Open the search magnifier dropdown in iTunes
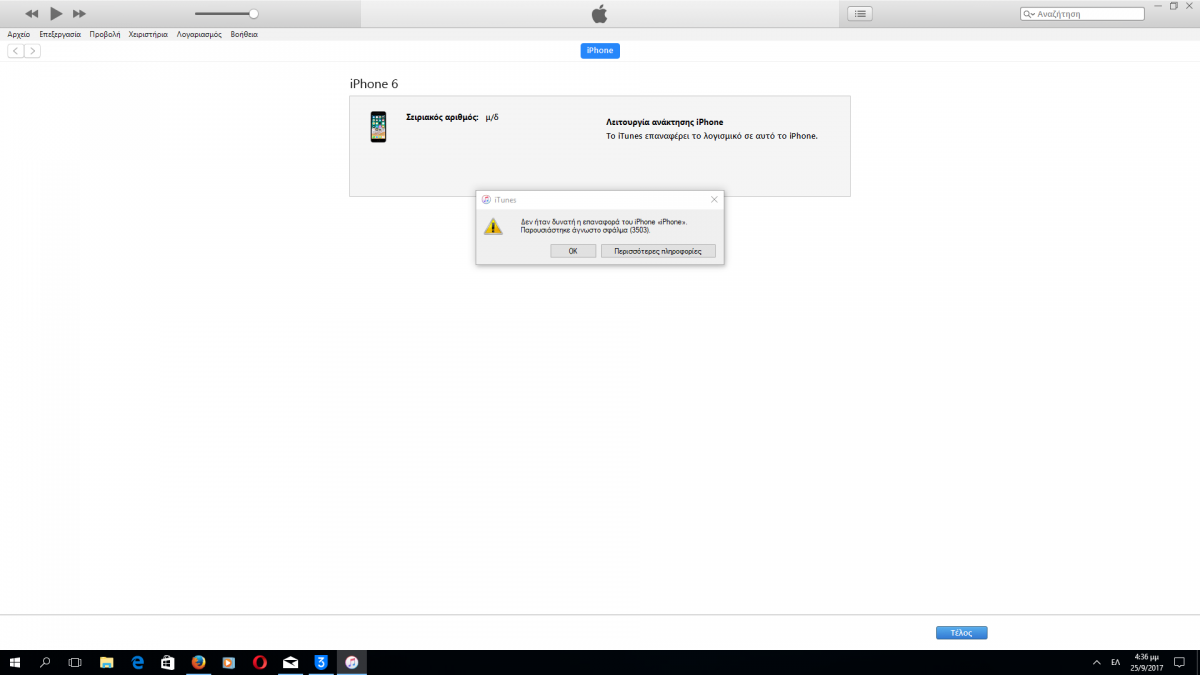The width and height of the screenshot is (1200, 675). pos(1028,14)
